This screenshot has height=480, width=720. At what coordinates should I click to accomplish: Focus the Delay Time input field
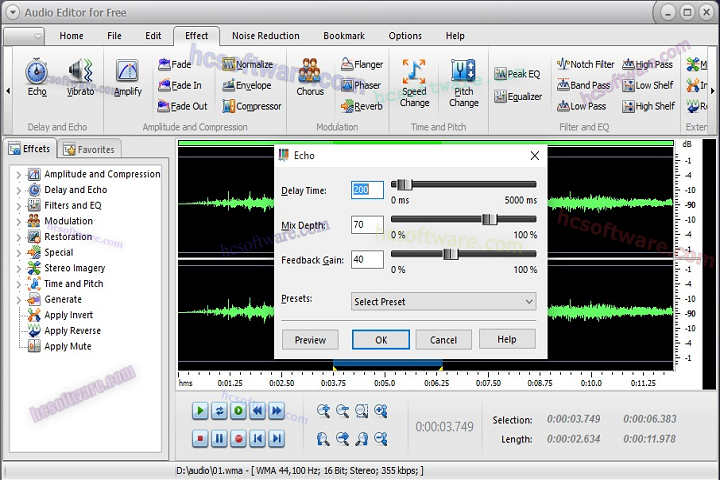point(367,190)
